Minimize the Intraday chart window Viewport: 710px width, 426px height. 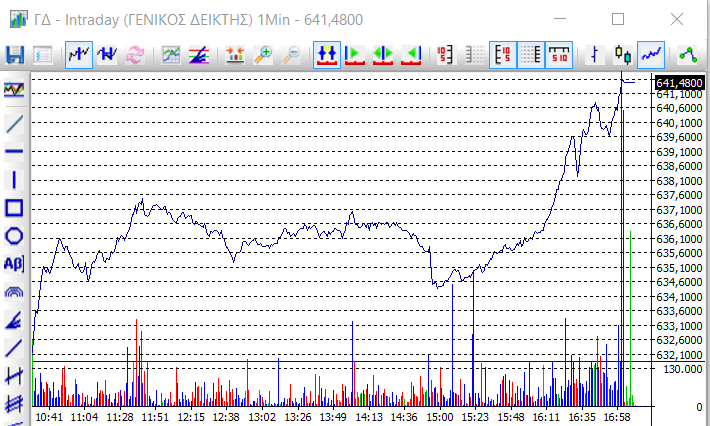click(560, 19)
